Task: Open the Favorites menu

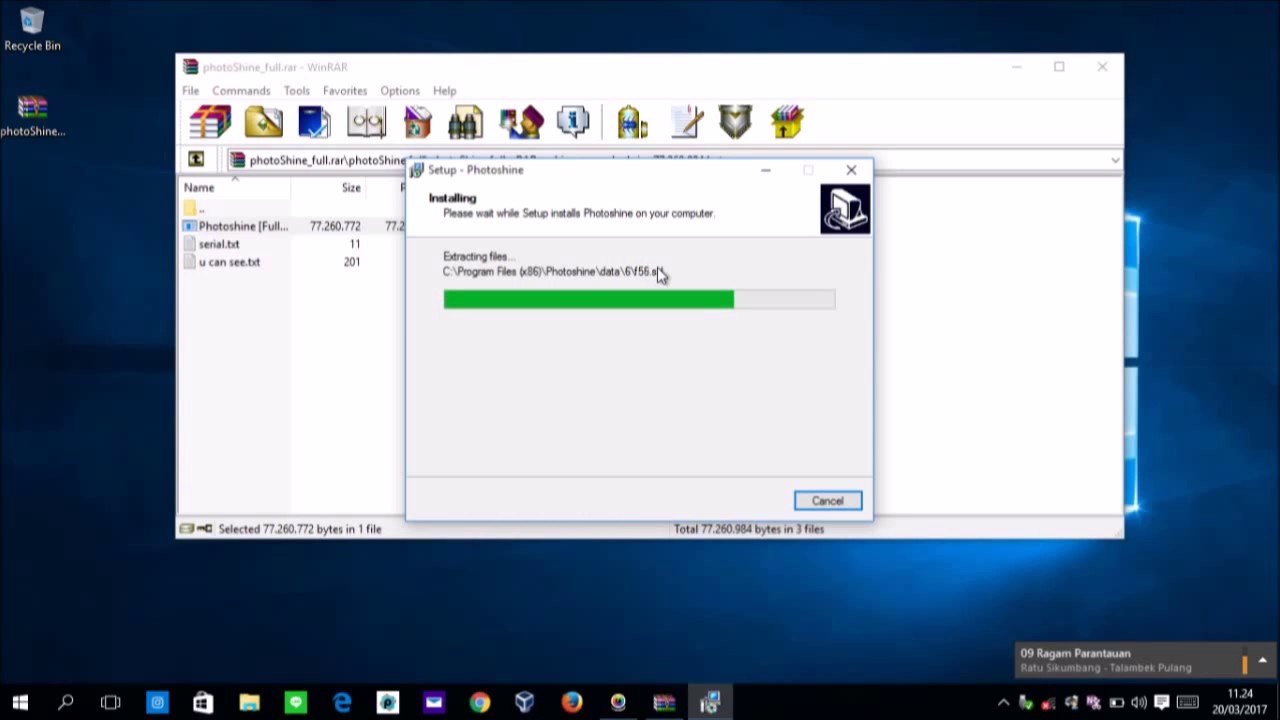Action: [345, 91]
